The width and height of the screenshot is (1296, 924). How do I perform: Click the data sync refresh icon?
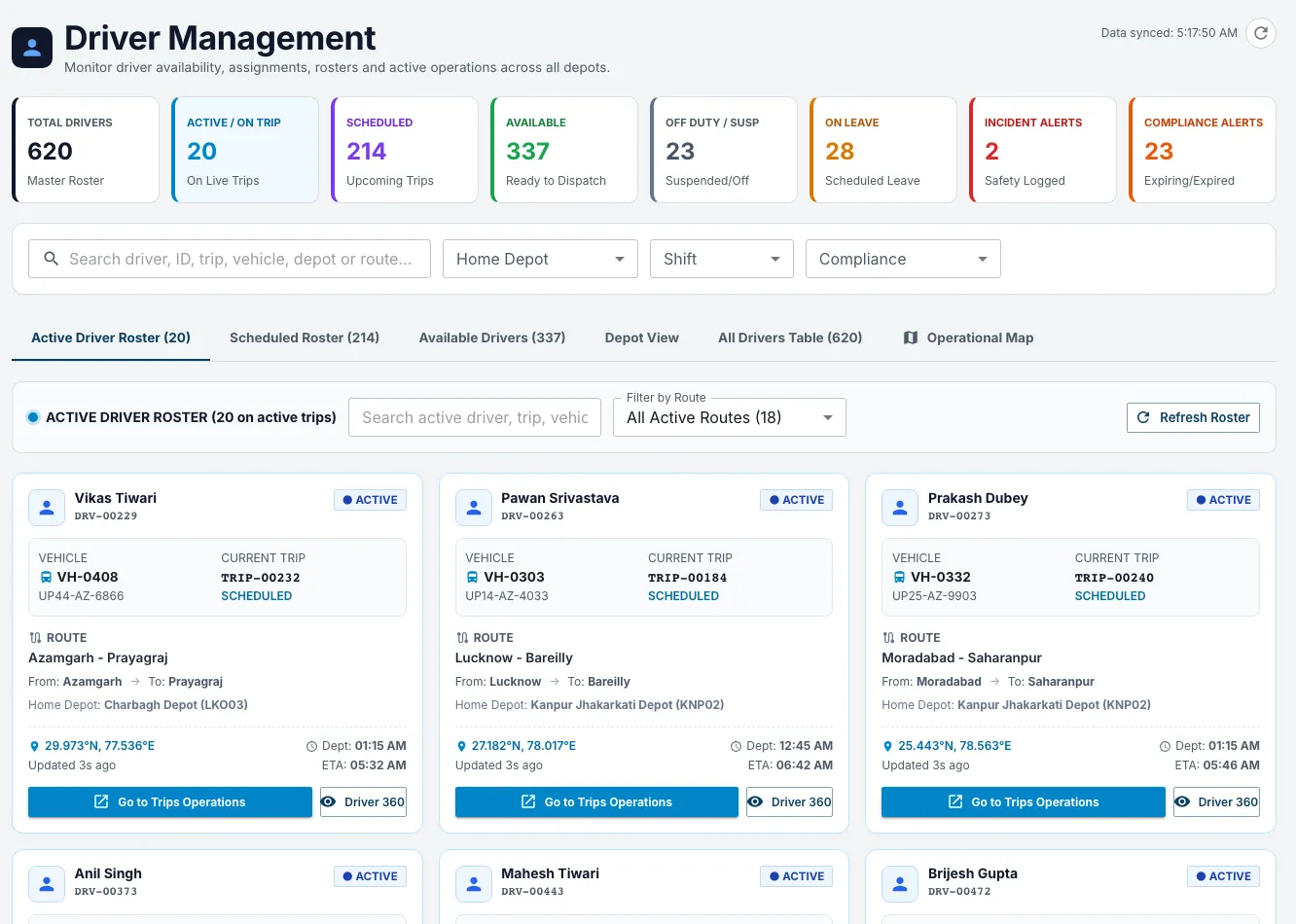[x=1261, y=33]
